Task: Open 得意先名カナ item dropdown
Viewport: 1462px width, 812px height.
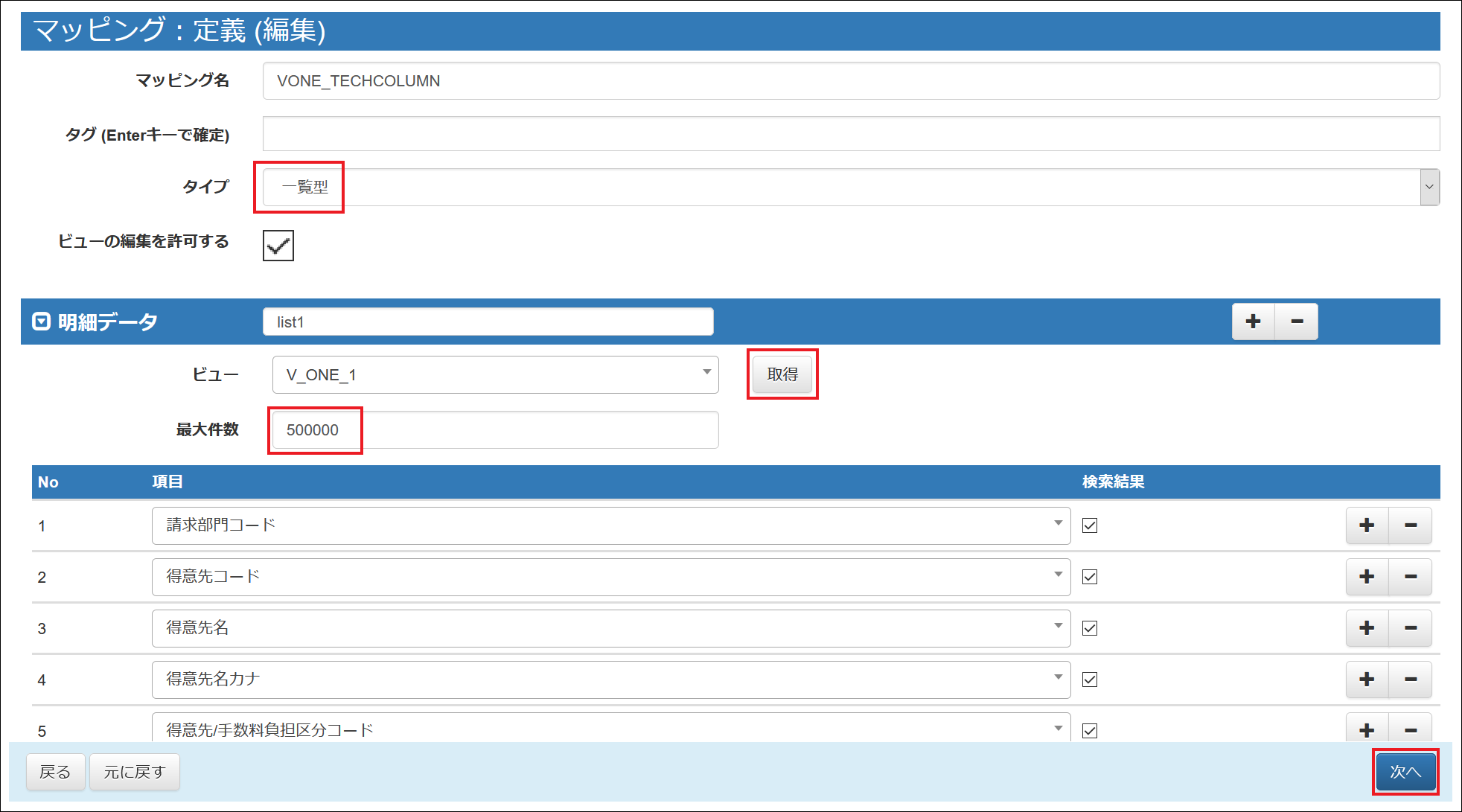Action: click(610, 680)
